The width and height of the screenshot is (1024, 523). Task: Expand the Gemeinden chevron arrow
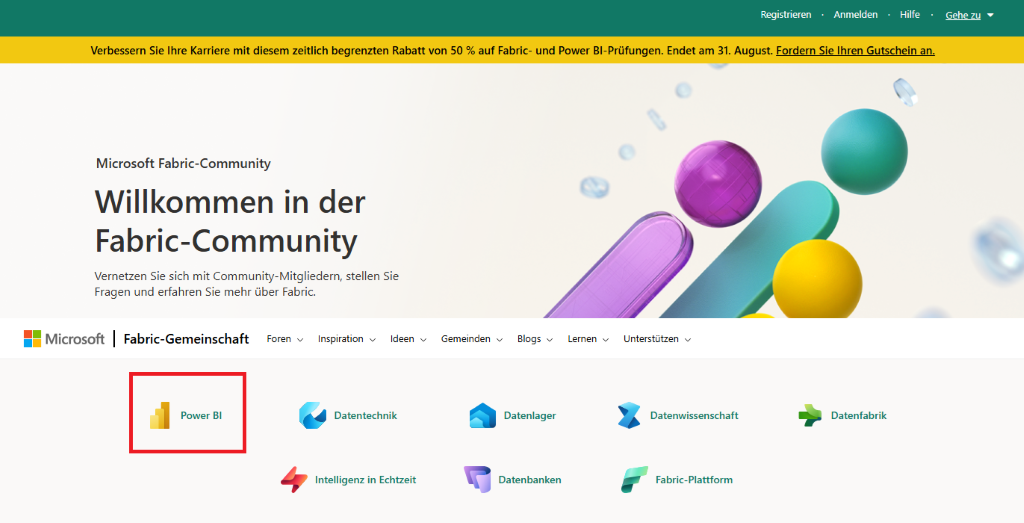pyautogui.click(x=499, y=340)
